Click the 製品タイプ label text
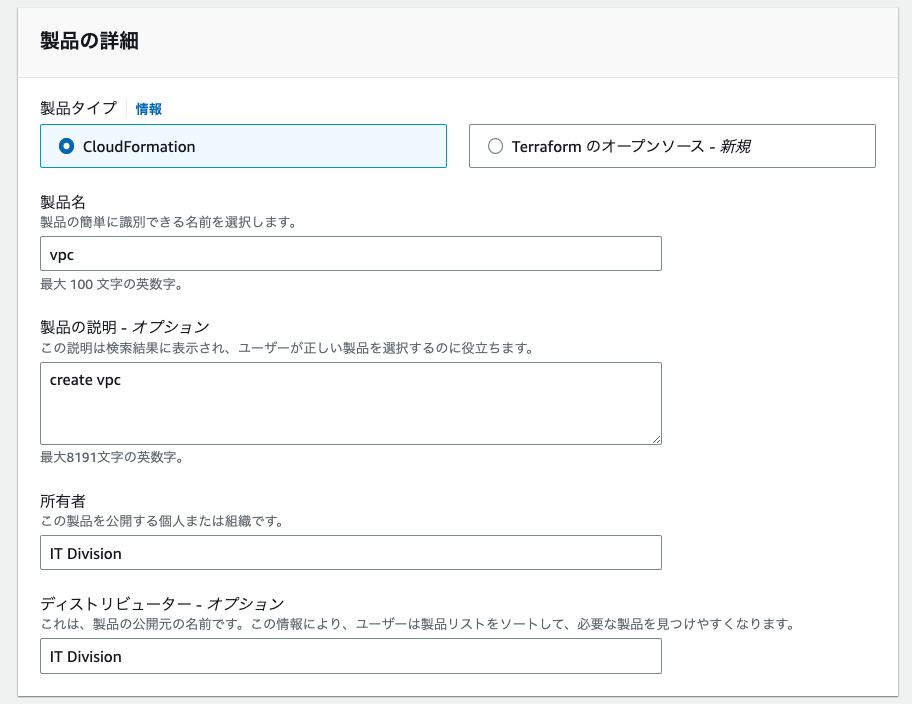This screenshot has width=912, height=704. pos(79,108)
